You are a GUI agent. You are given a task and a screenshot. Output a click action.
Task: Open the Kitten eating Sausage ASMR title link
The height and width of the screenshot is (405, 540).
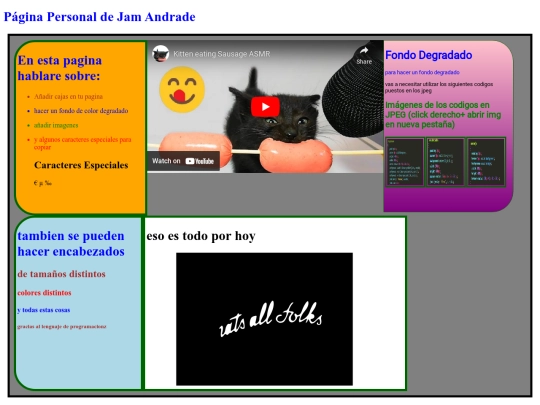coord(221,54)
